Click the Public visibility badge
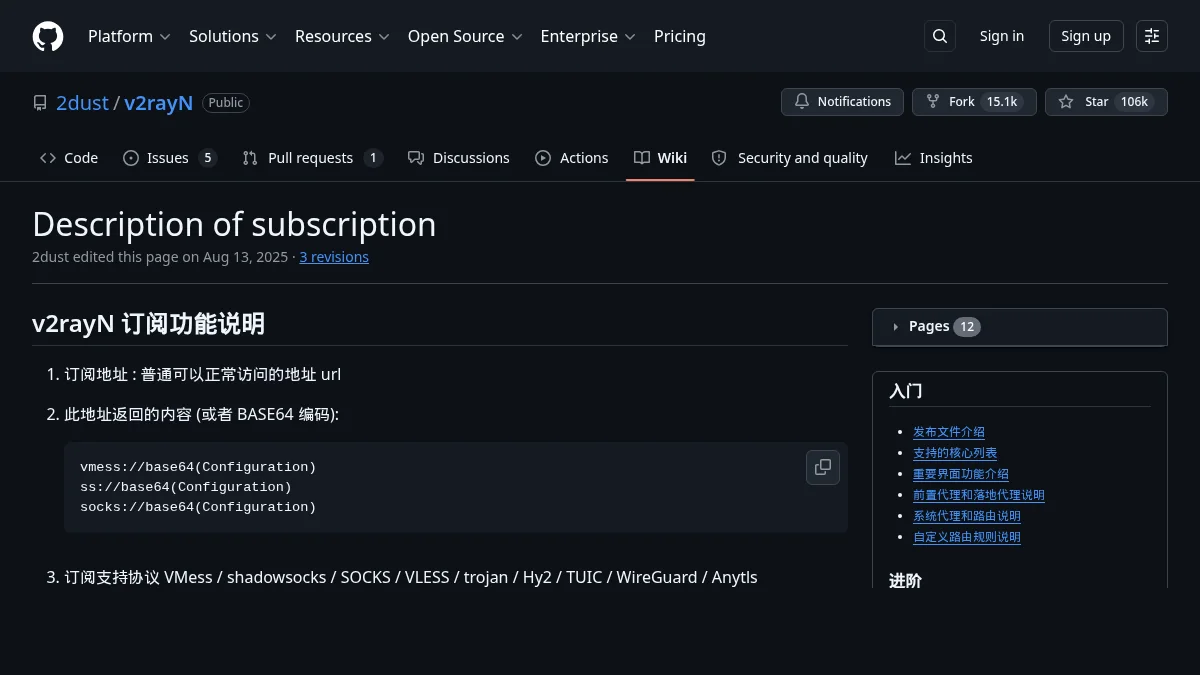Screen dimensions: 1200x675 226,103
